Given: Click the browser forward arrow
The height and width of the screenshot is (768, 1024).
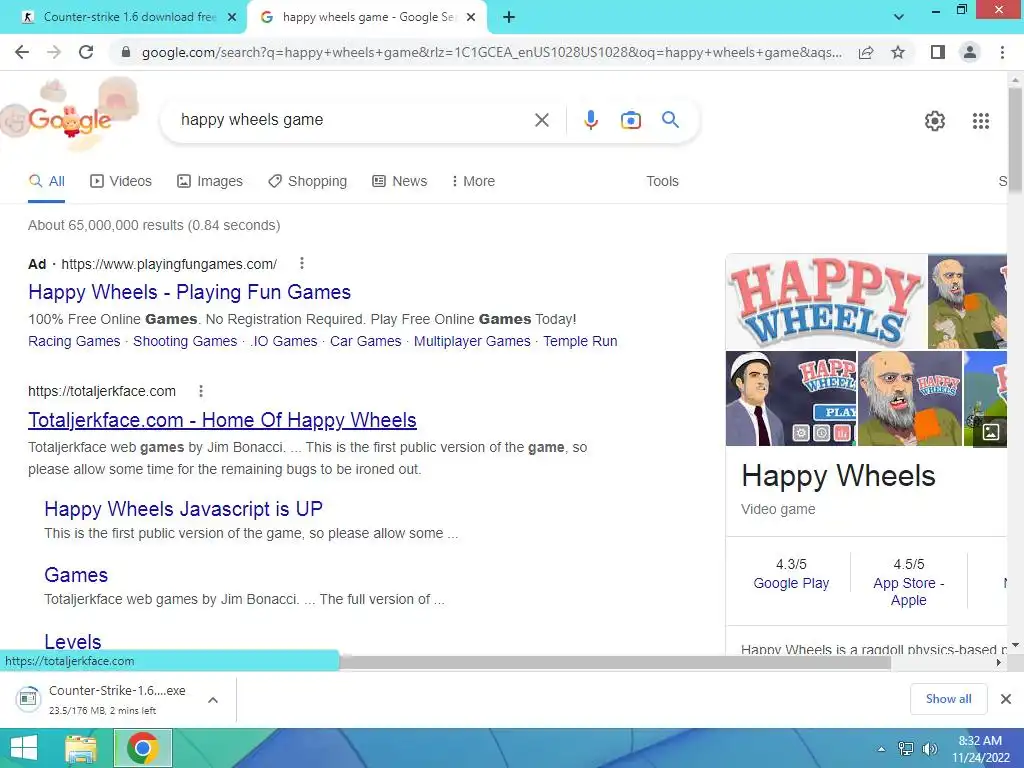Looking at the screenshot, I should tap(54, 52).
